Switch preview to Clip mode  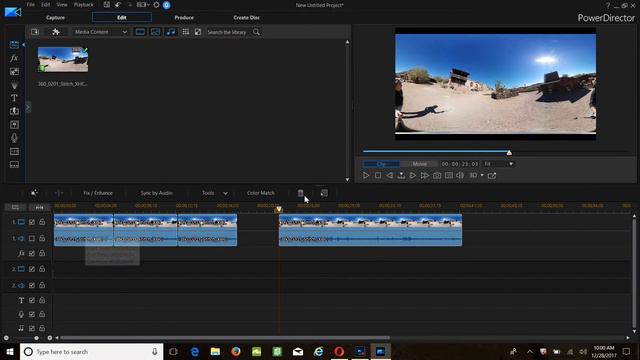tap(381, 164)
